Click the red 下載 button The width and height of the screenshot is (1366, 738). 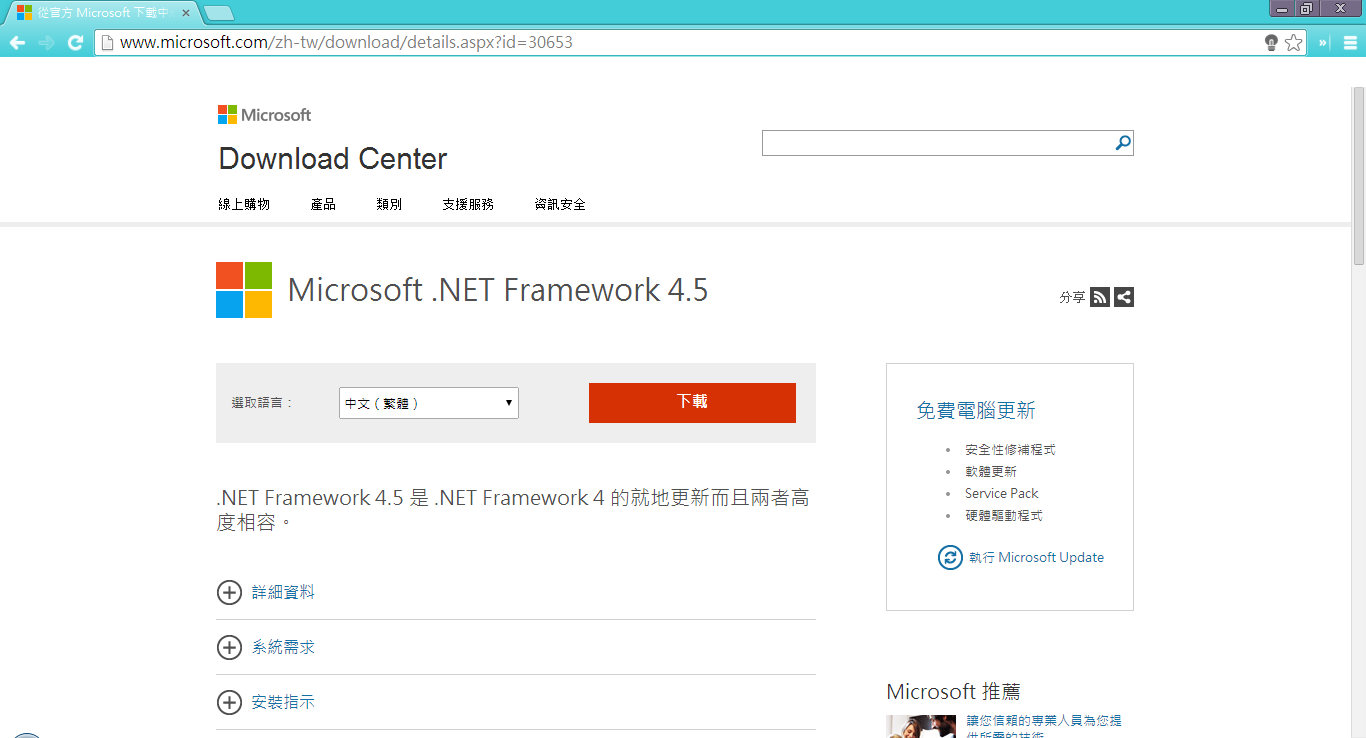692,402
